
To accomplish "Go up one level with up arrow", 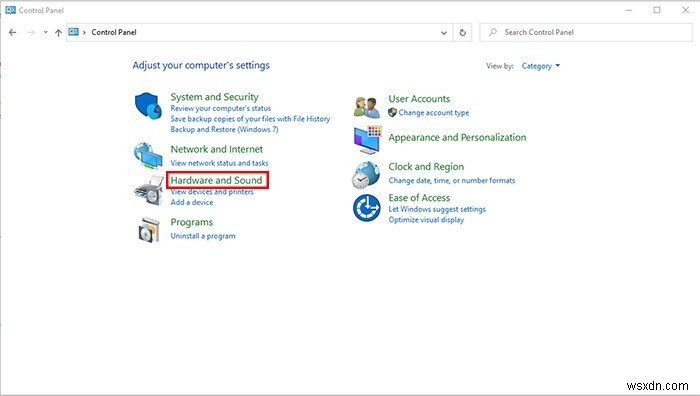I will click(x=58, y=33).
